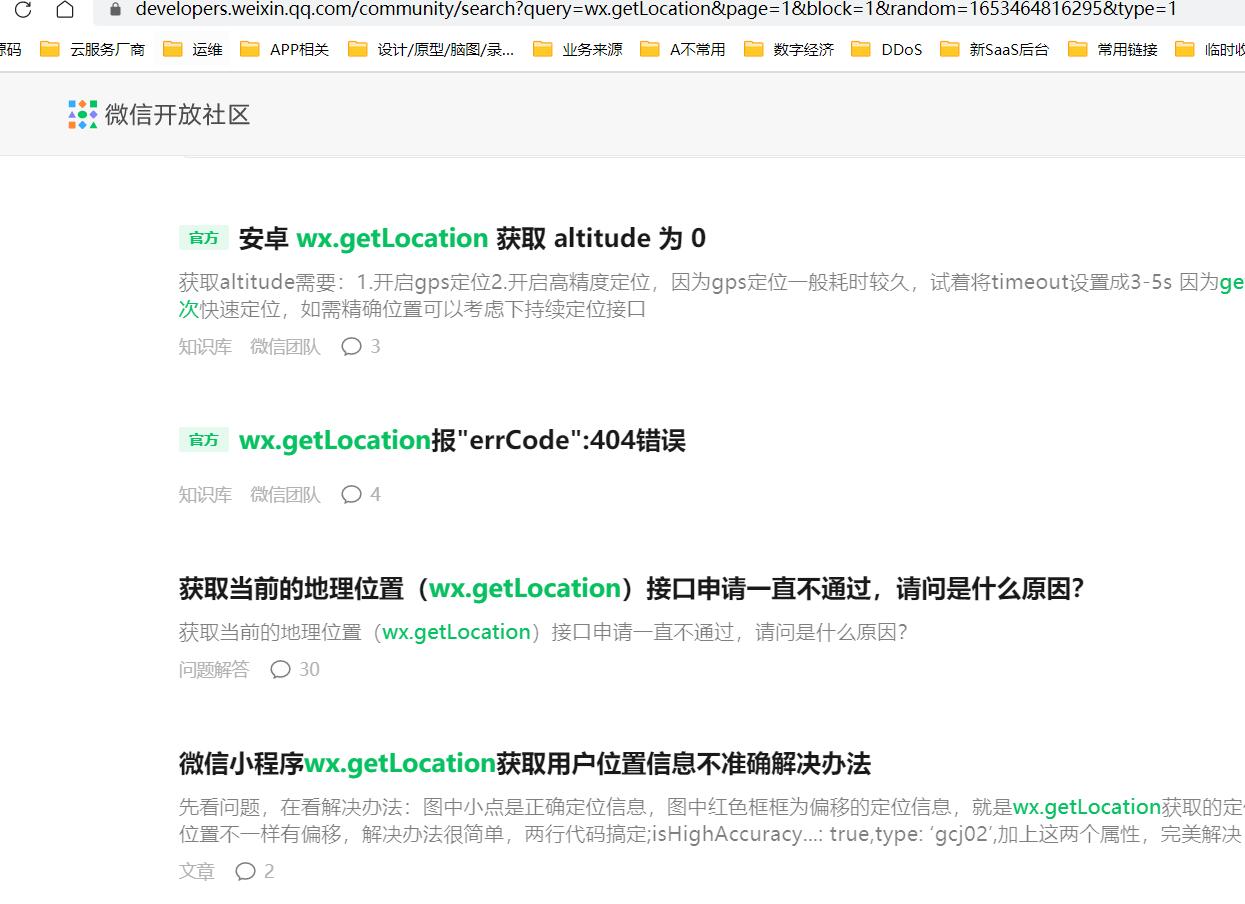
Task: Open the 设计/原型/脑图 bookmark folder
Action: 431,49
